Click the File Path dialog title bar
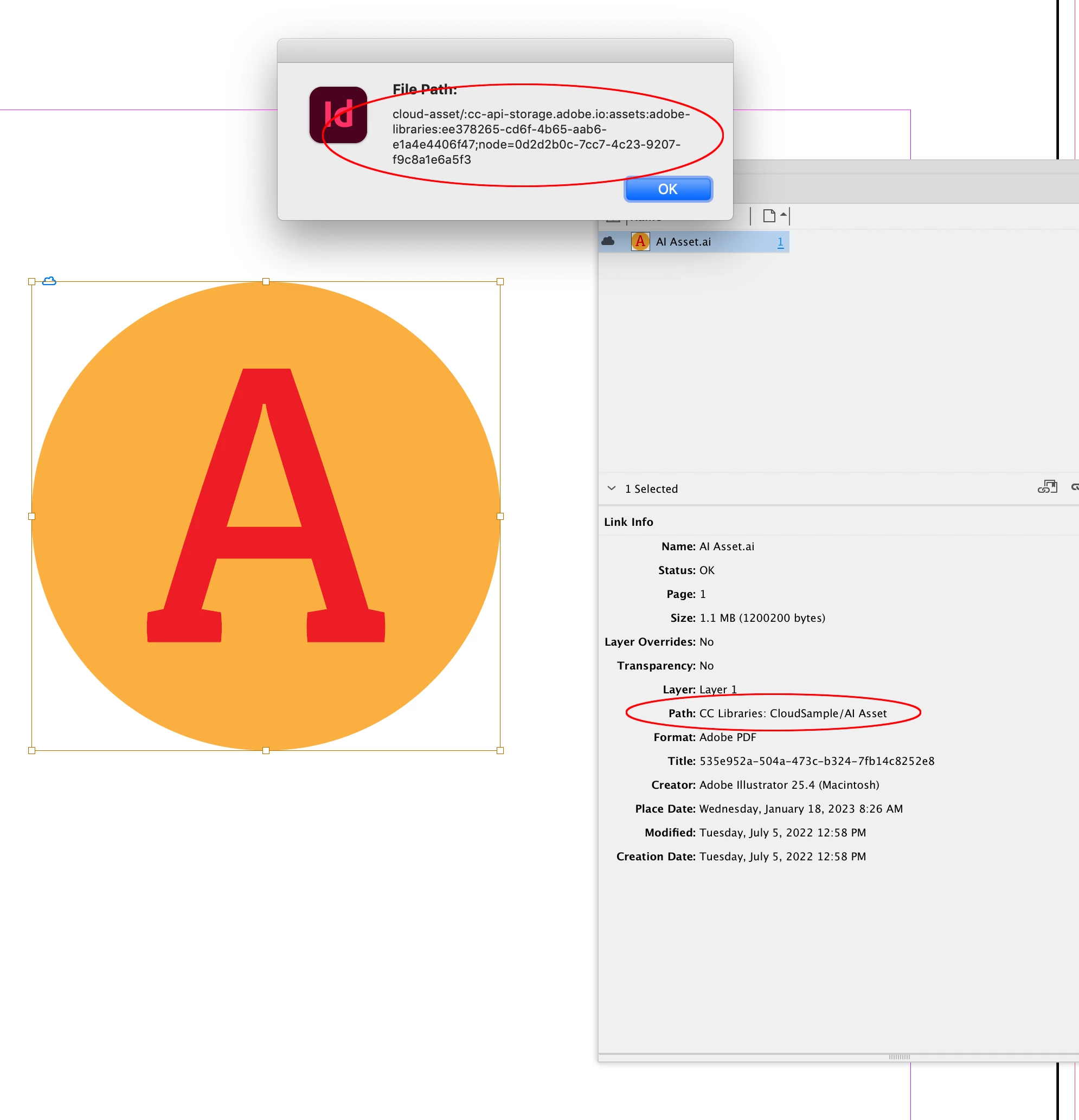This screenshot has height=1120, width=1079. 505,51
